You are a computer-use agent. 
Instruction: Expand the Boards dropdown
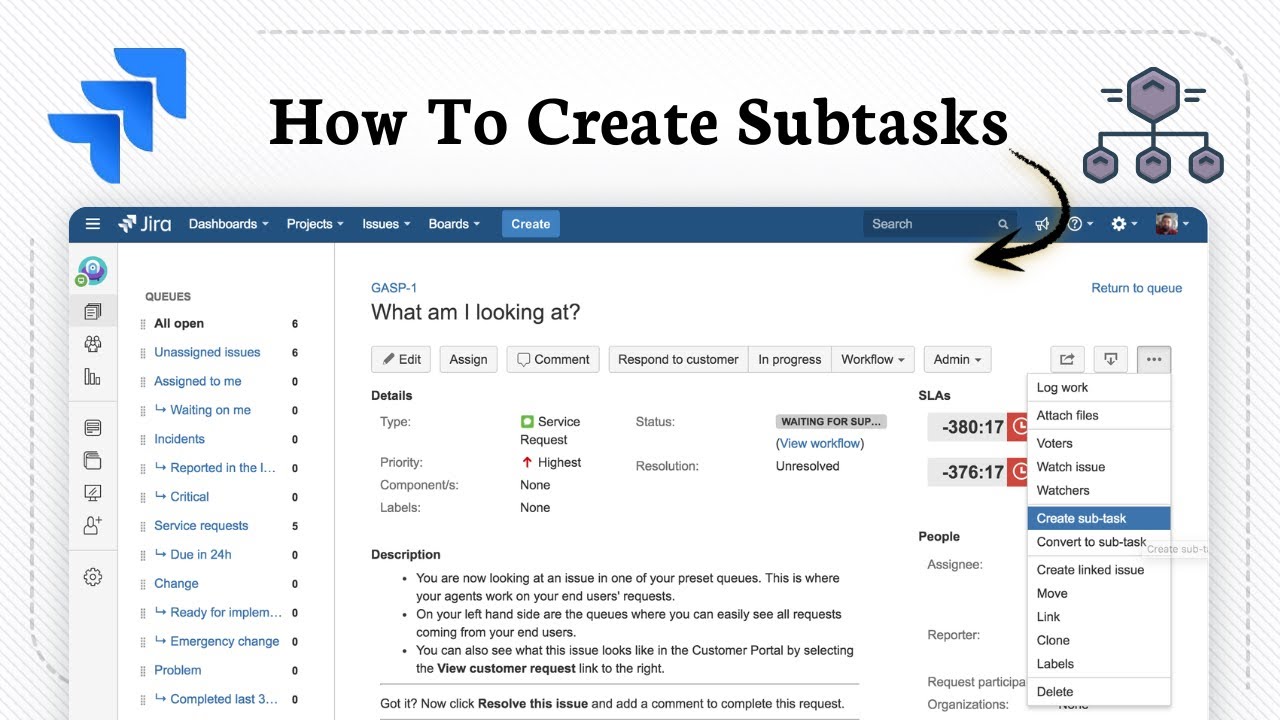pyautogui.click(x=454, y=224)
